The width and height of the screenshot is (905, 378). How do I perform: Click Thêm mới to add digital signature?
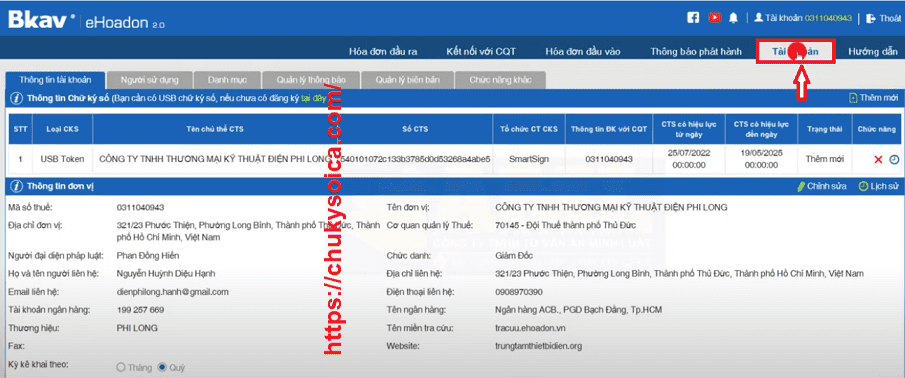873,98
